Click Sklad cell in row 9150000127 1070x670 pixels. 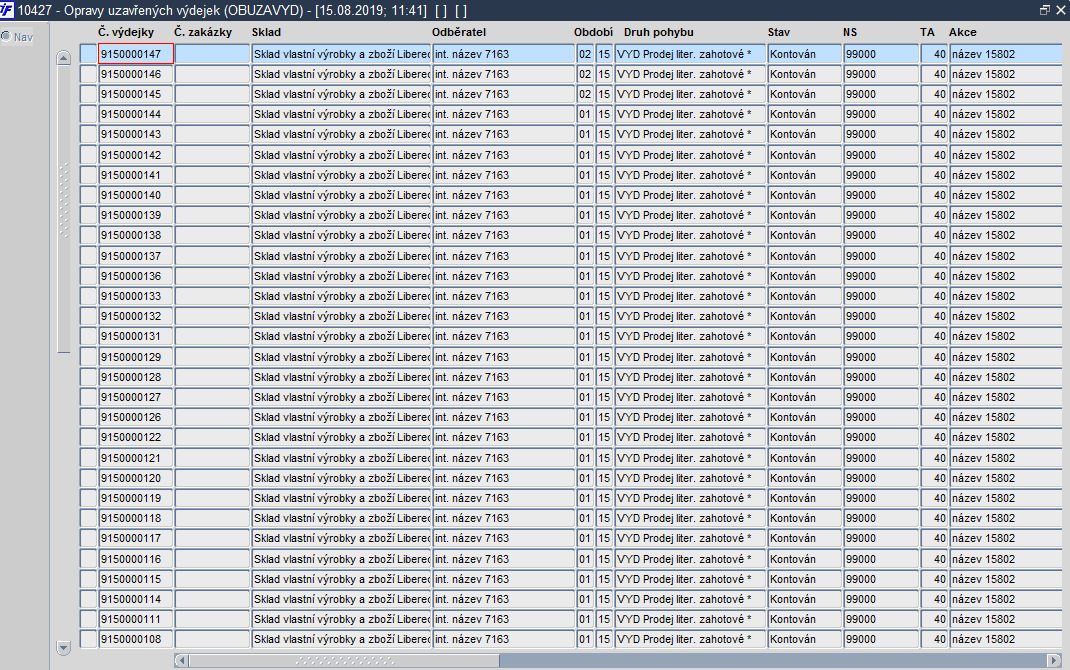point(341,397)
